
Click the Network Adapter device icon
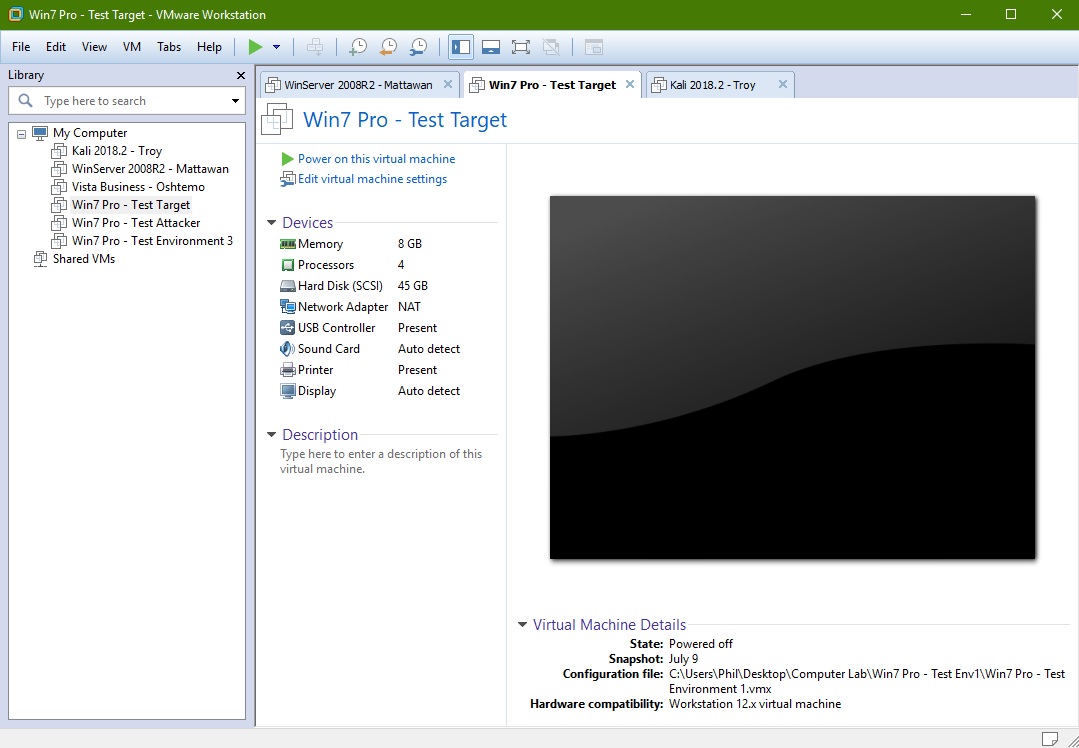point(288,307)
